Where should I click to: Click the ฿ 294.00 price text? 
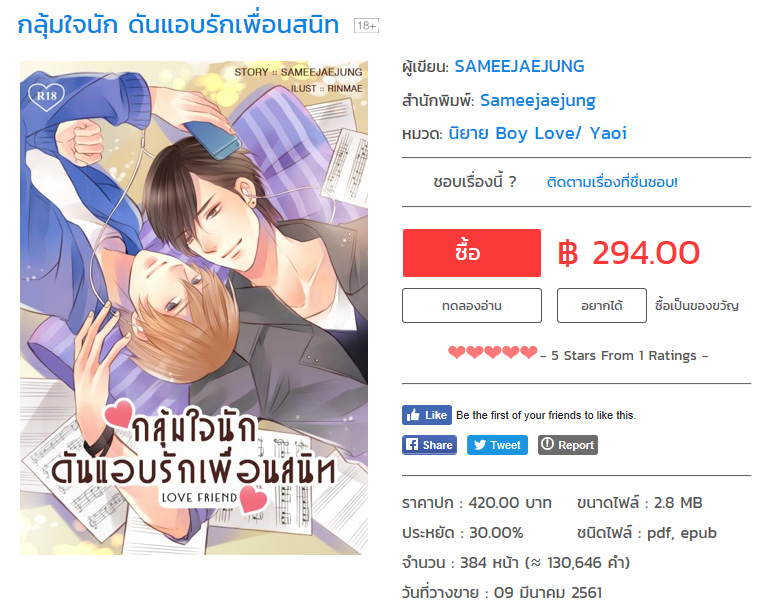(x=628, y=253)
